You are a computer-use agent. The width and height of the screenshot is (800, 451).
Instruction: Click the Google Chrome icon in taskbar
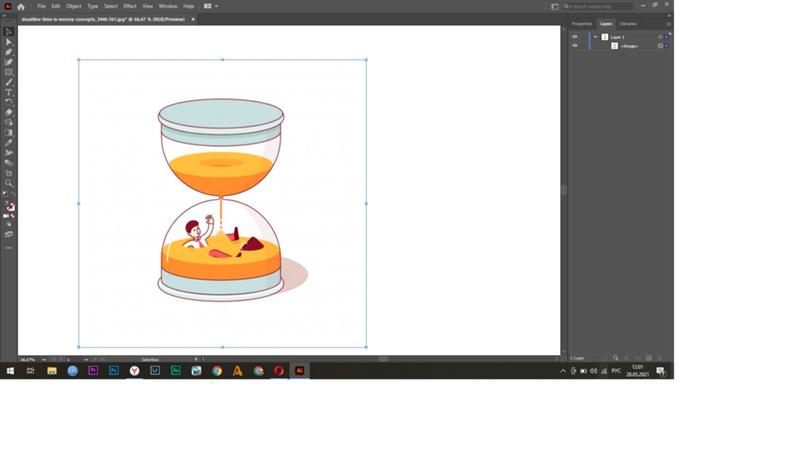217,371
